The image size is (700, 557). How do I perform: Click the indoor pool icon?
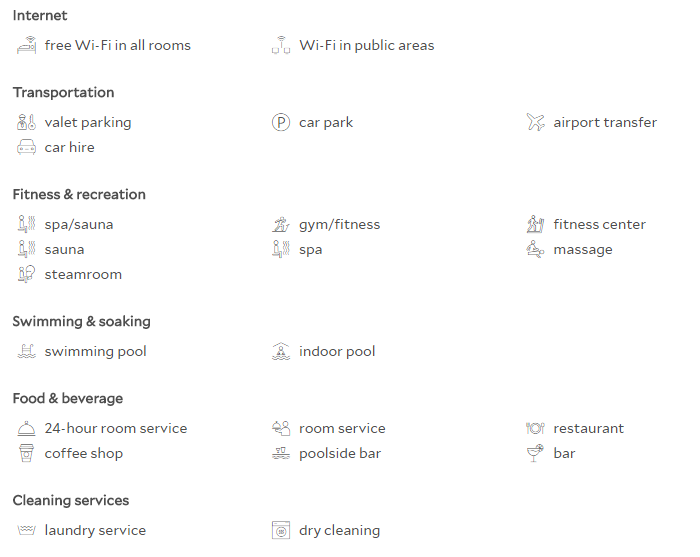(281, 351)
